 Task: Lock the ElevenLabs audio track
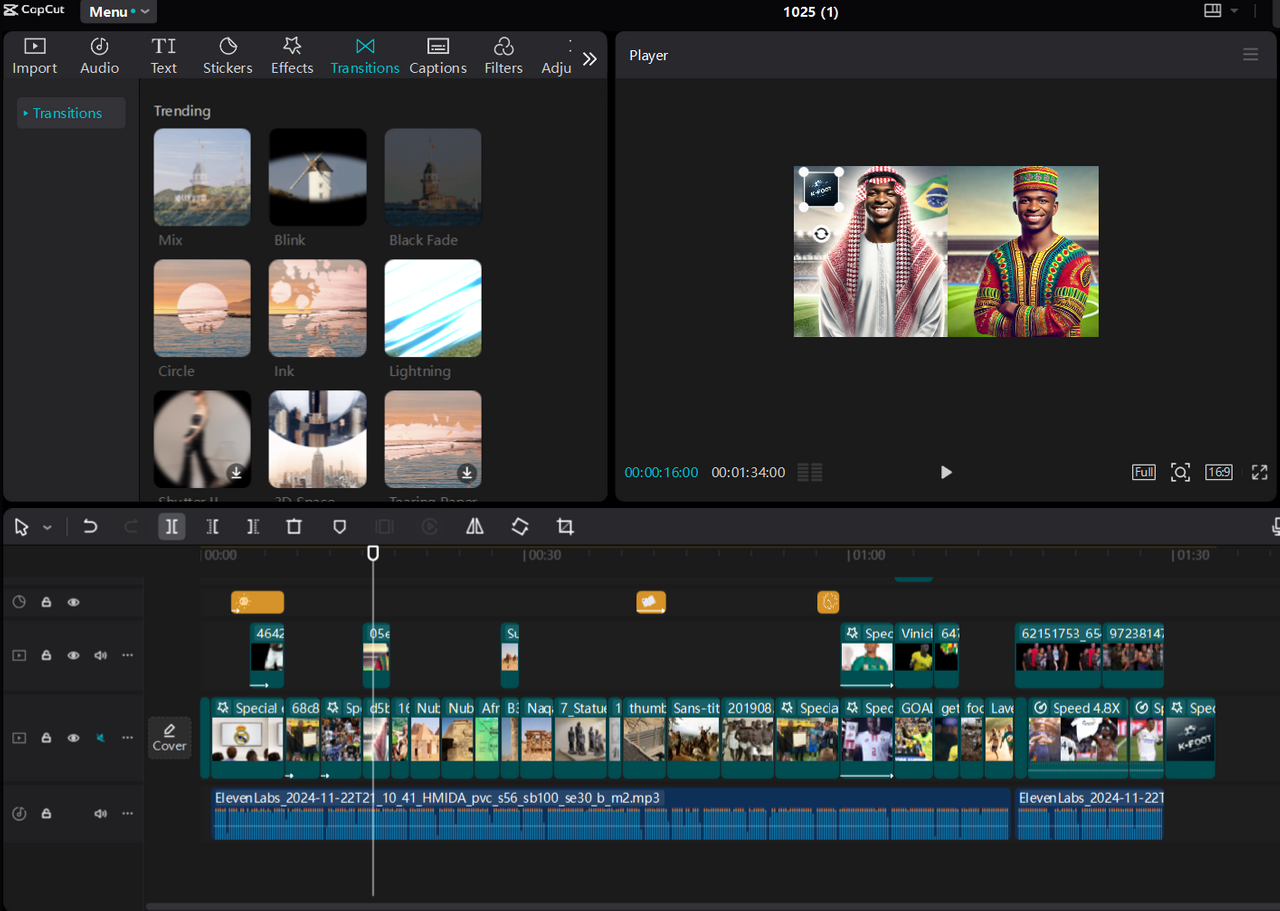tap(46, 814)
